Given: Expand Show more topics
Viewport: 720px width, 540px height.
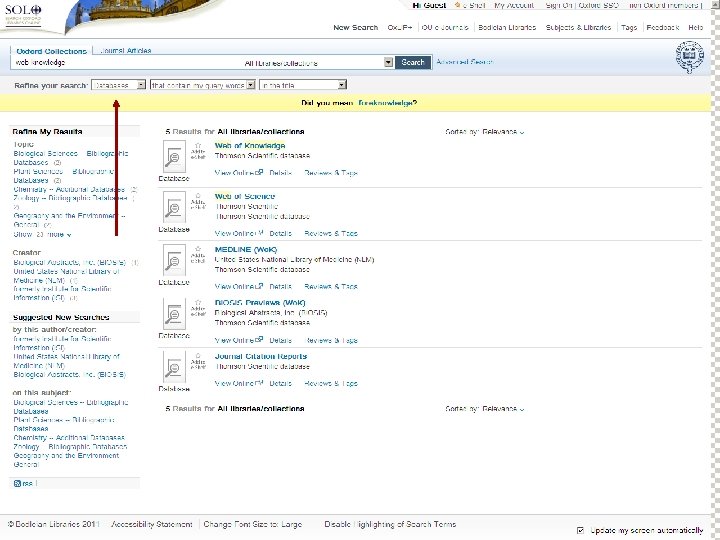Looking at the screenshot, I should pyautogui.click(x=42, y=235).
